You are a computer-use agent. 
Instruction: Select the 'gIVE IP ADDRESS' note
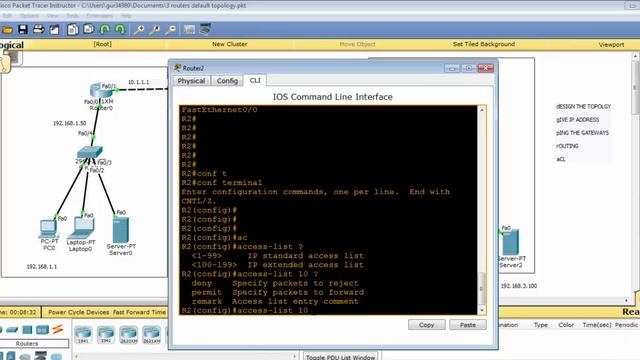tap(578, 120)
